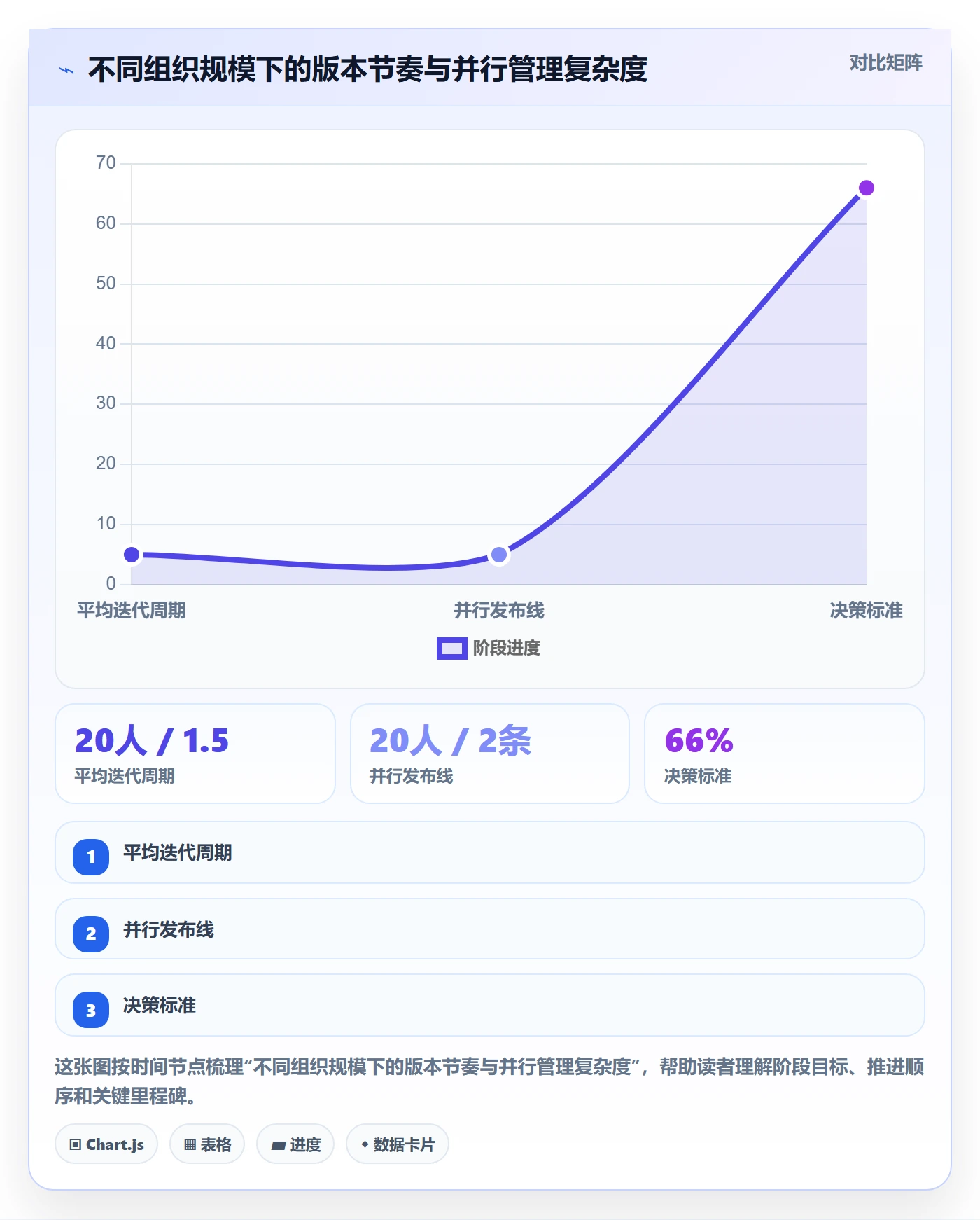This screenshot has height=1220, width=980.
Task: Open the 20人 / 1.5 stat card
Action: coord(195,754)
